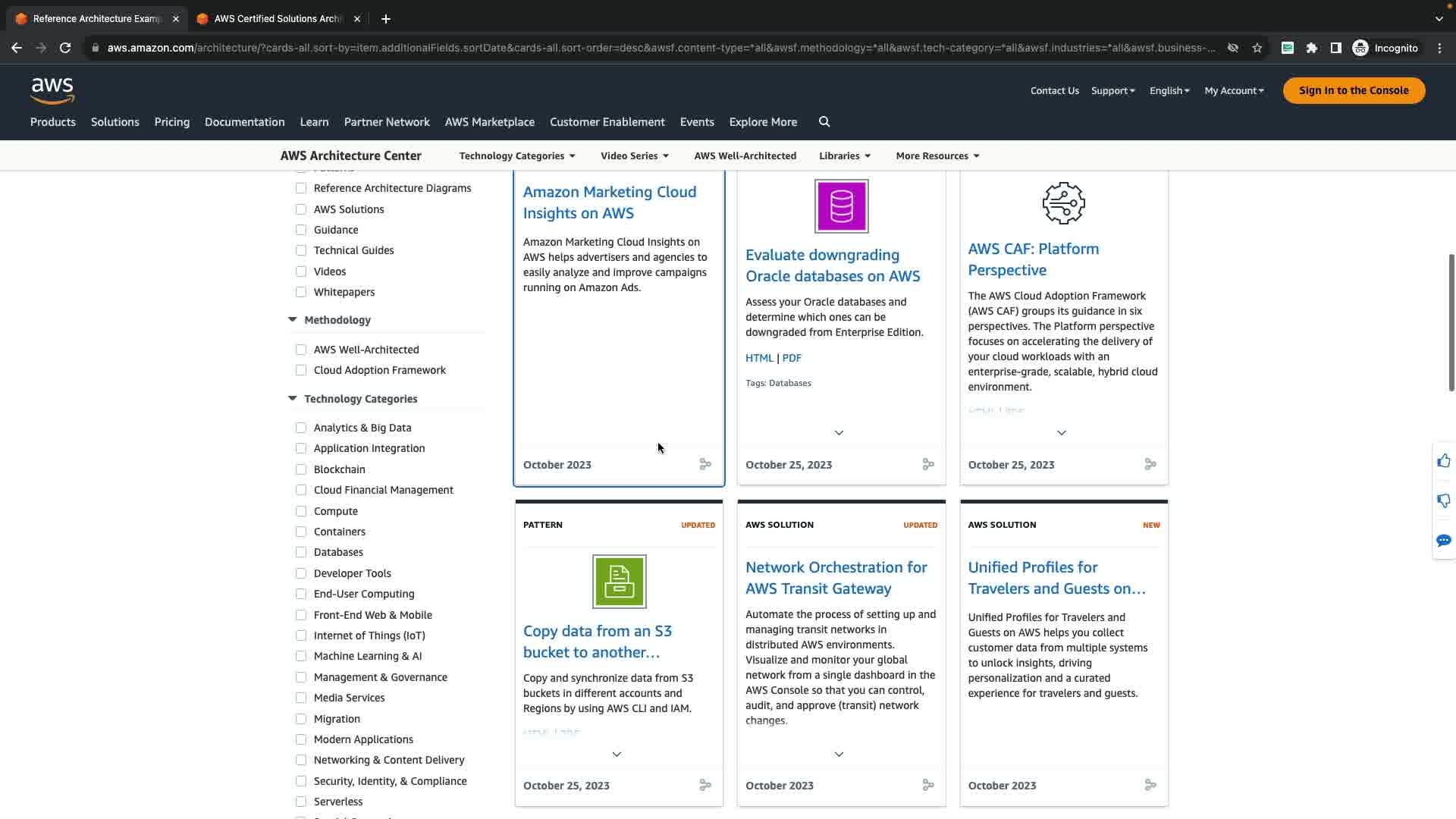Click Sign In to the Console button
The image size is (1456, 819).
[x=1353, y=90]
